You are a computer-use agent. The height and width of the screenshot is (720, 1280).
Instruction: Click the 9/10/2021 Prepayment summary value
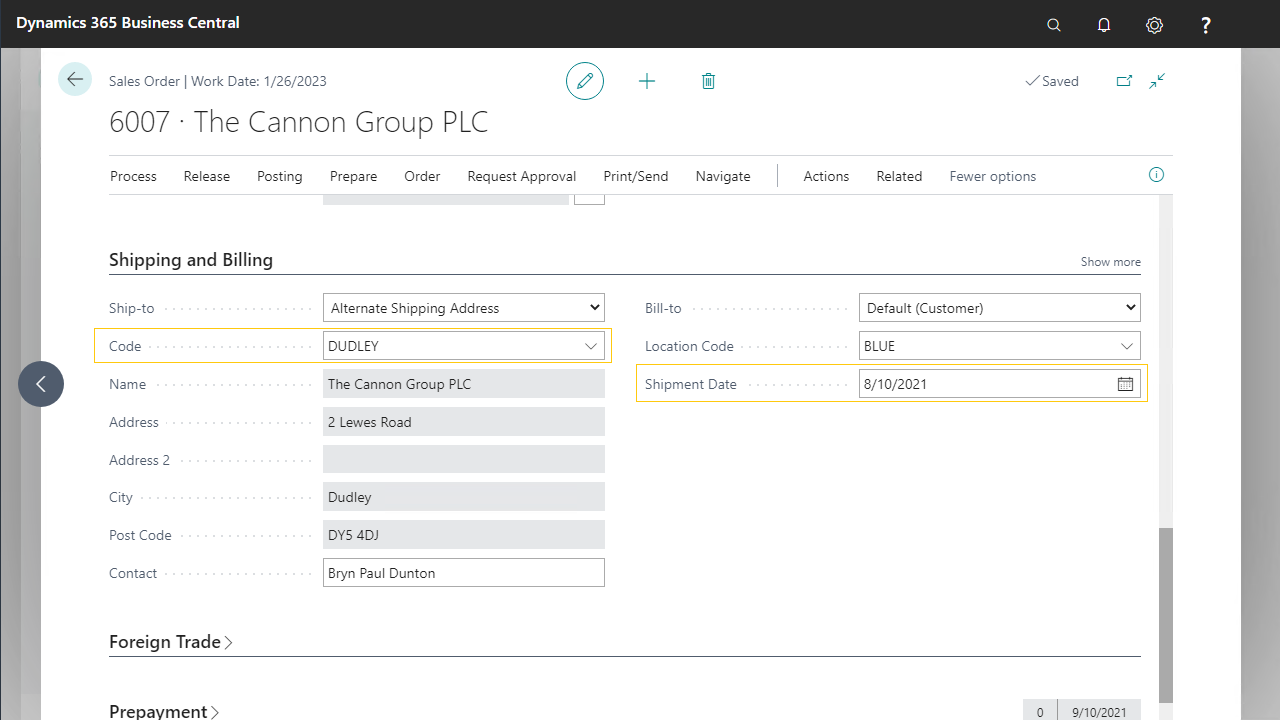pos(1099,712)
